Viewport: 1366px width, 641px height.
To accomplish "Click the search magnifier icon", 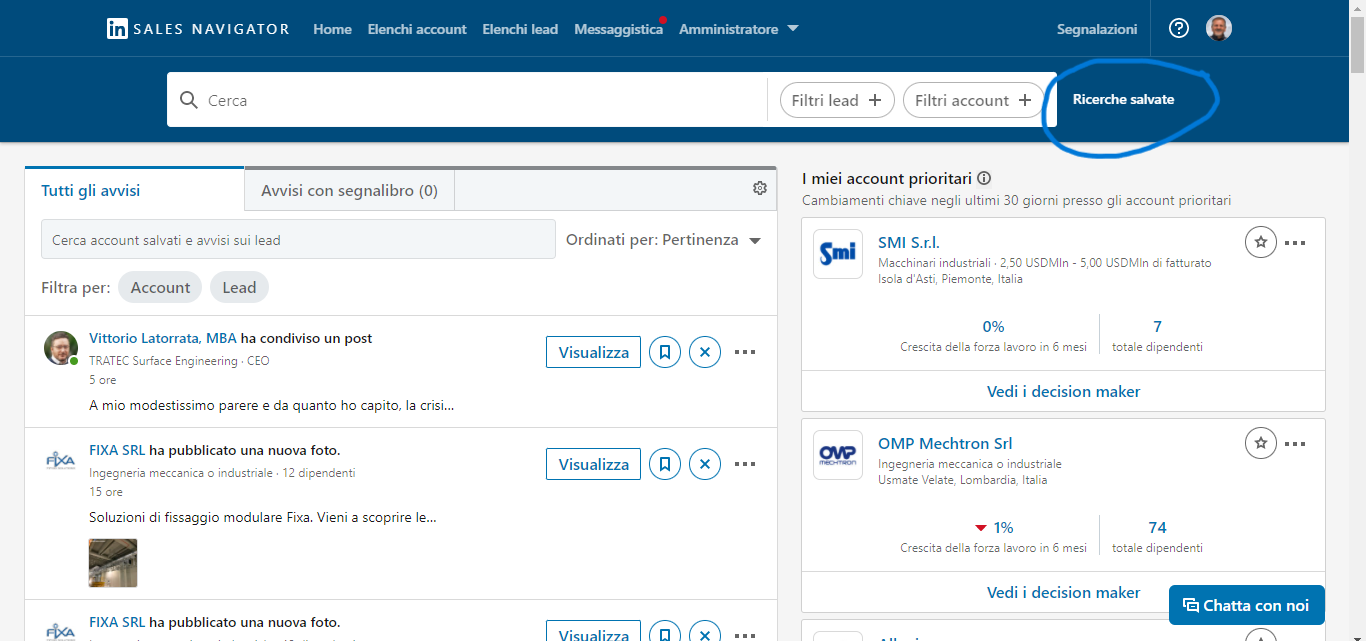I will click(189, 100).
